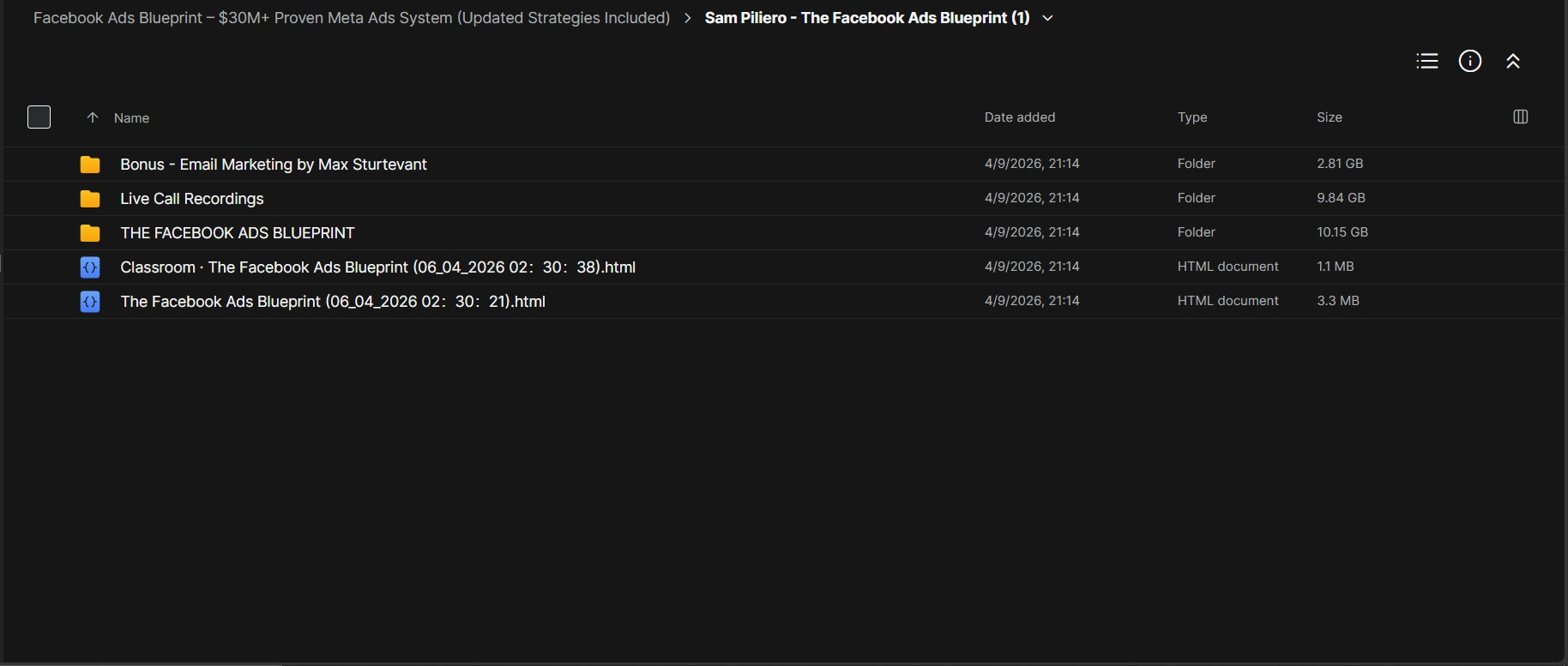Click the 2.81 GB size value

[x=1340, y=164]
